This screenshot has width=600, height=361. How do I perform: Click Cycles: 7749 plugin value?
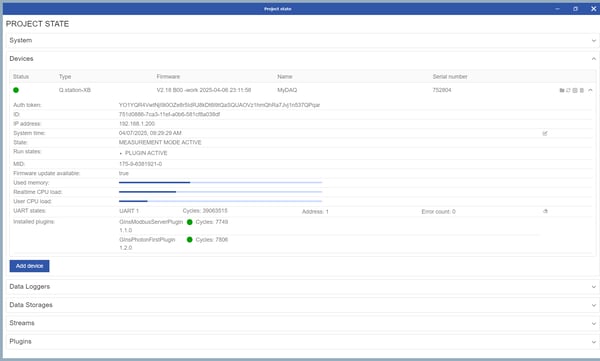(212, 222)
